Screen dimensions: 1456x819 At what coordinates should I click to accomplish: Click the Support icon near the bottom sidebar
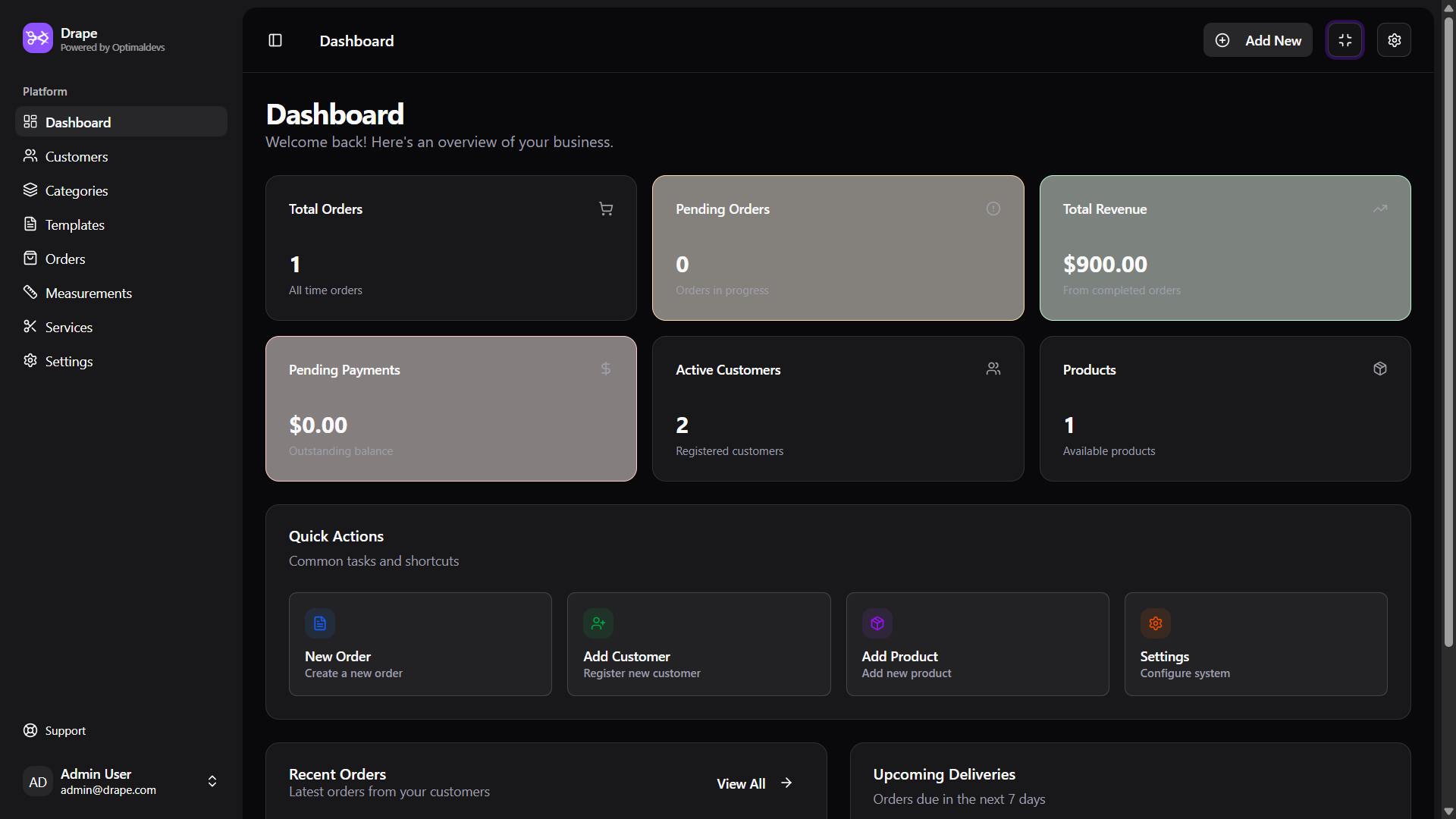tap(30, 730)
